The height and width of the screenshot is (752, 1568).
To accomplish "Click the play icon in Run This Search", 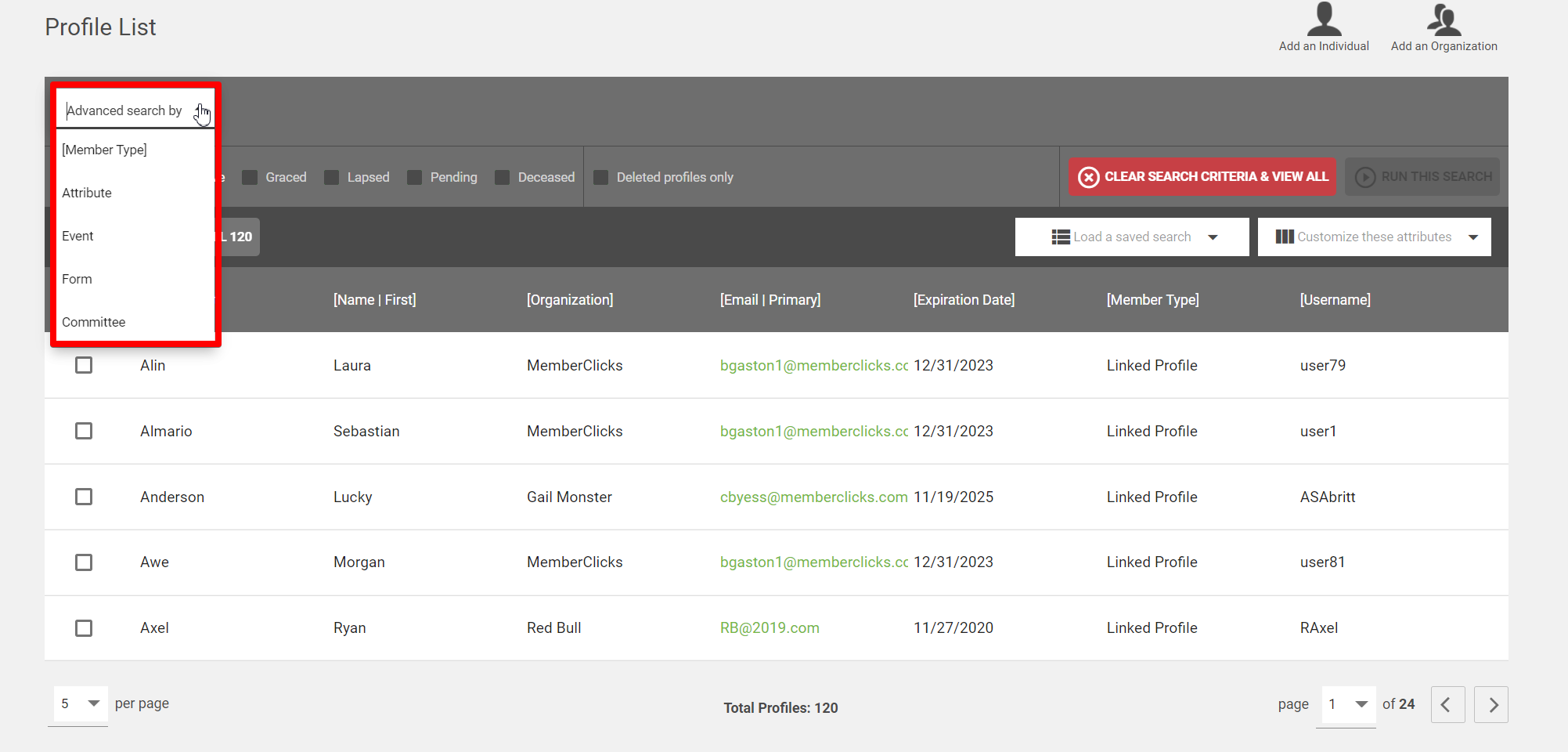I will click(x=1365, y=177).
